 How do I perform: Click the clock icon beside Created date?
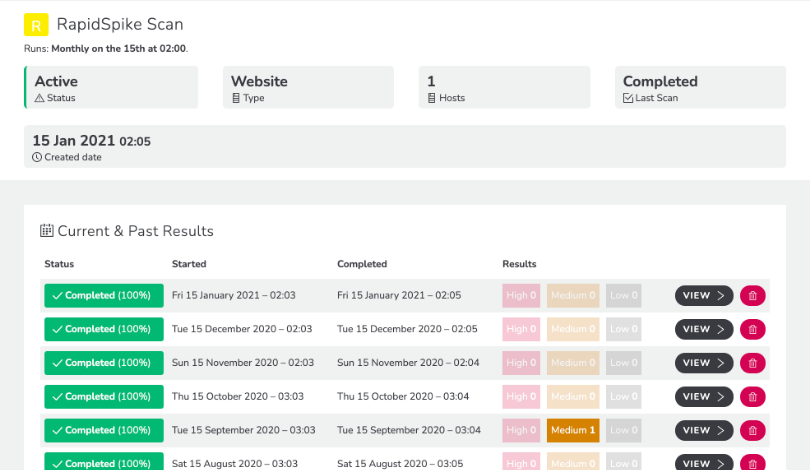pyautogui.click(x=37, y=157)
